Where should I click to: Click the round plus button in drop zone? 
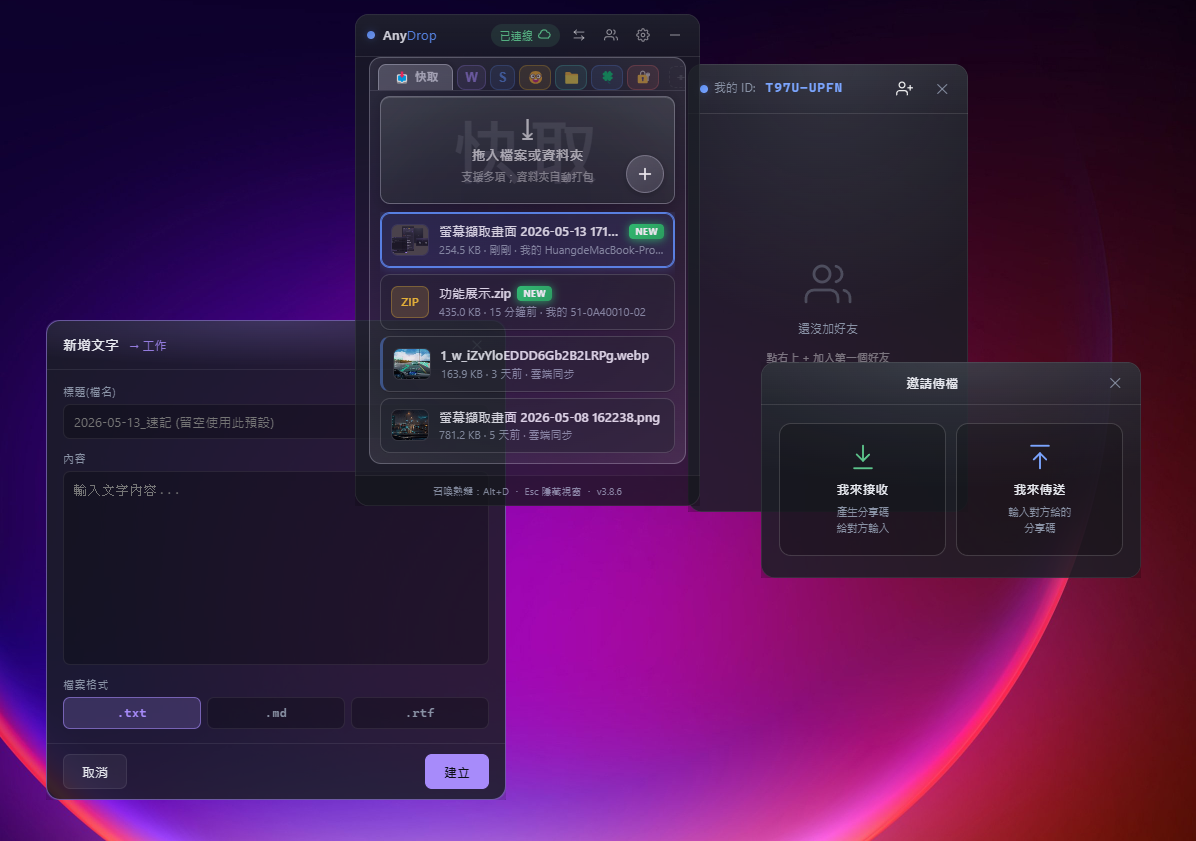click(645, 174)
